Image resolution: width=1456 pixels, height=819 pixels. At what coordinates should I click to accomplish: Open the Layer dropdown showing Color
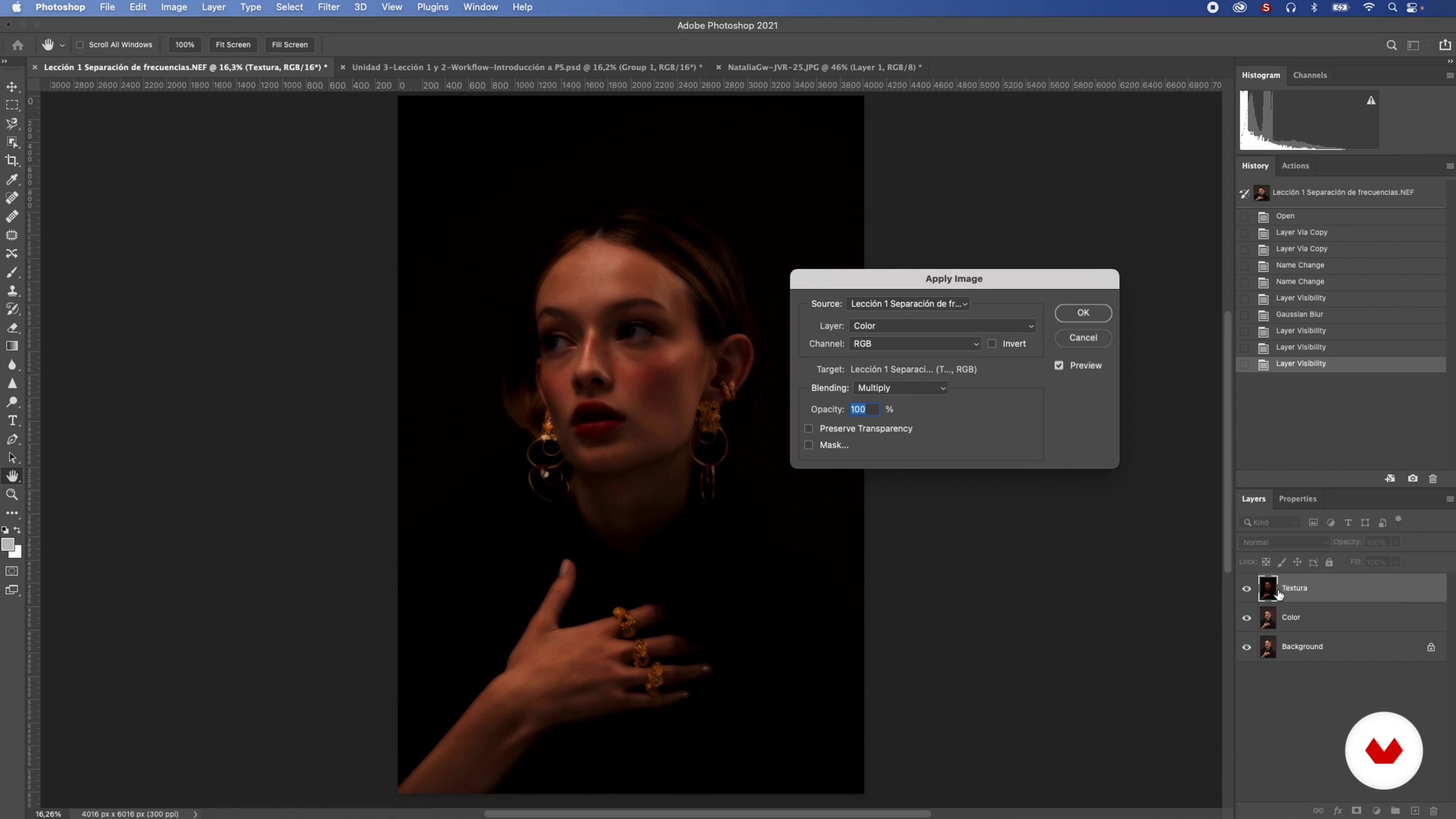(942, 326)
